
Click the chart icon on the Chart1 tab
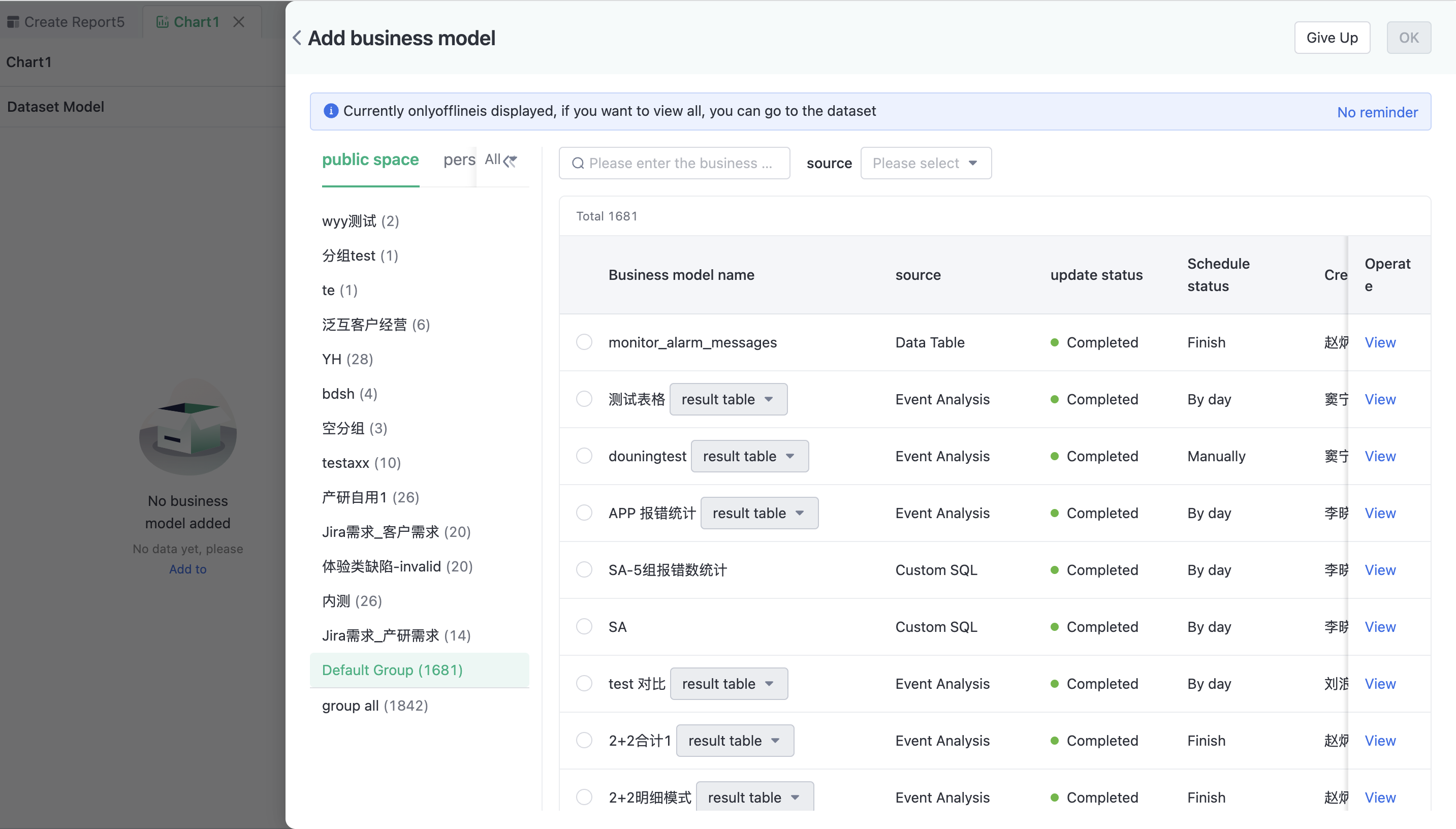tap(163, 21)
